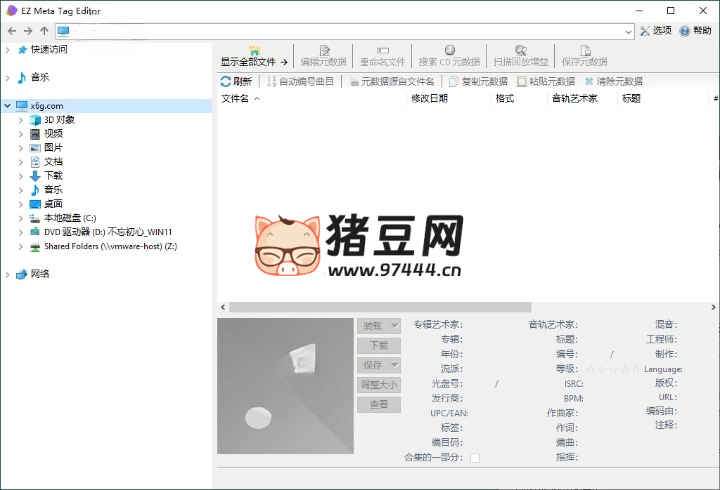
Task: Select the 图片 tree item
Action: point(53,148)
